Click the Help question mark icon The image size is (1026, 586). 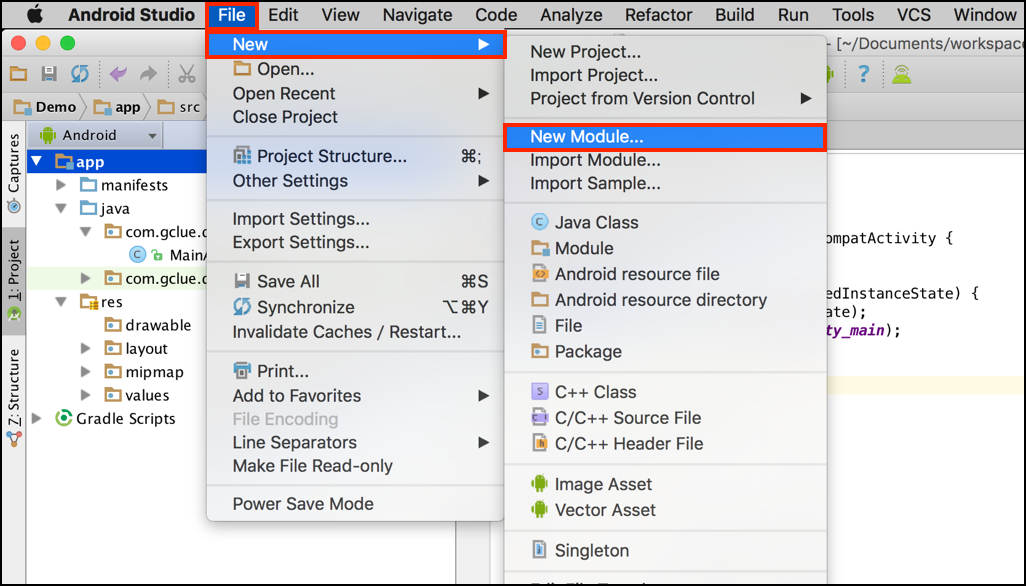tap(864, 74)
